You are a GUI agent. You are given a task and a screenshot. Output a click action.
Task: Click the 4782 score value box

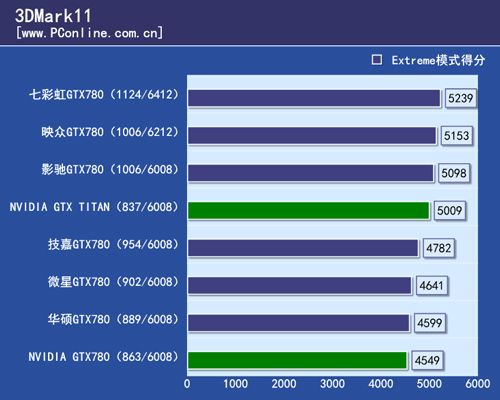(438, 248)
